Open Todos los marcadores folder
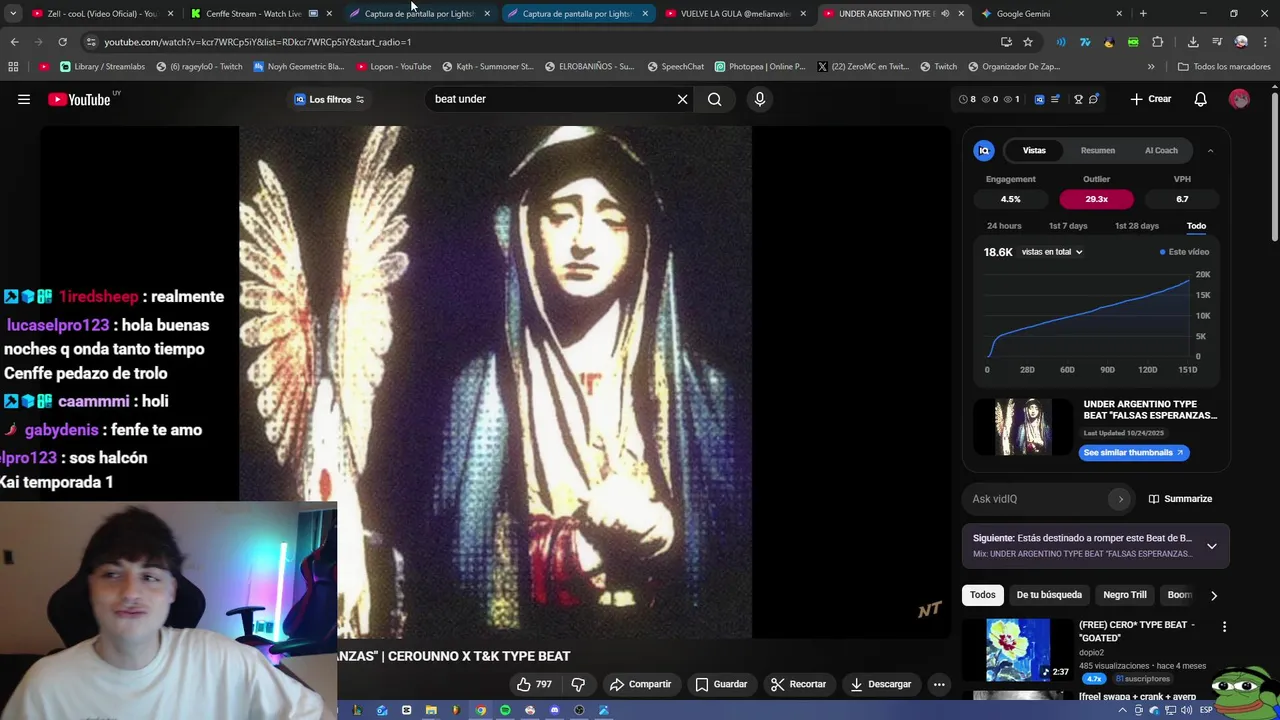The height and width of the screenshot is (720, 1280). coord(1223,67)
